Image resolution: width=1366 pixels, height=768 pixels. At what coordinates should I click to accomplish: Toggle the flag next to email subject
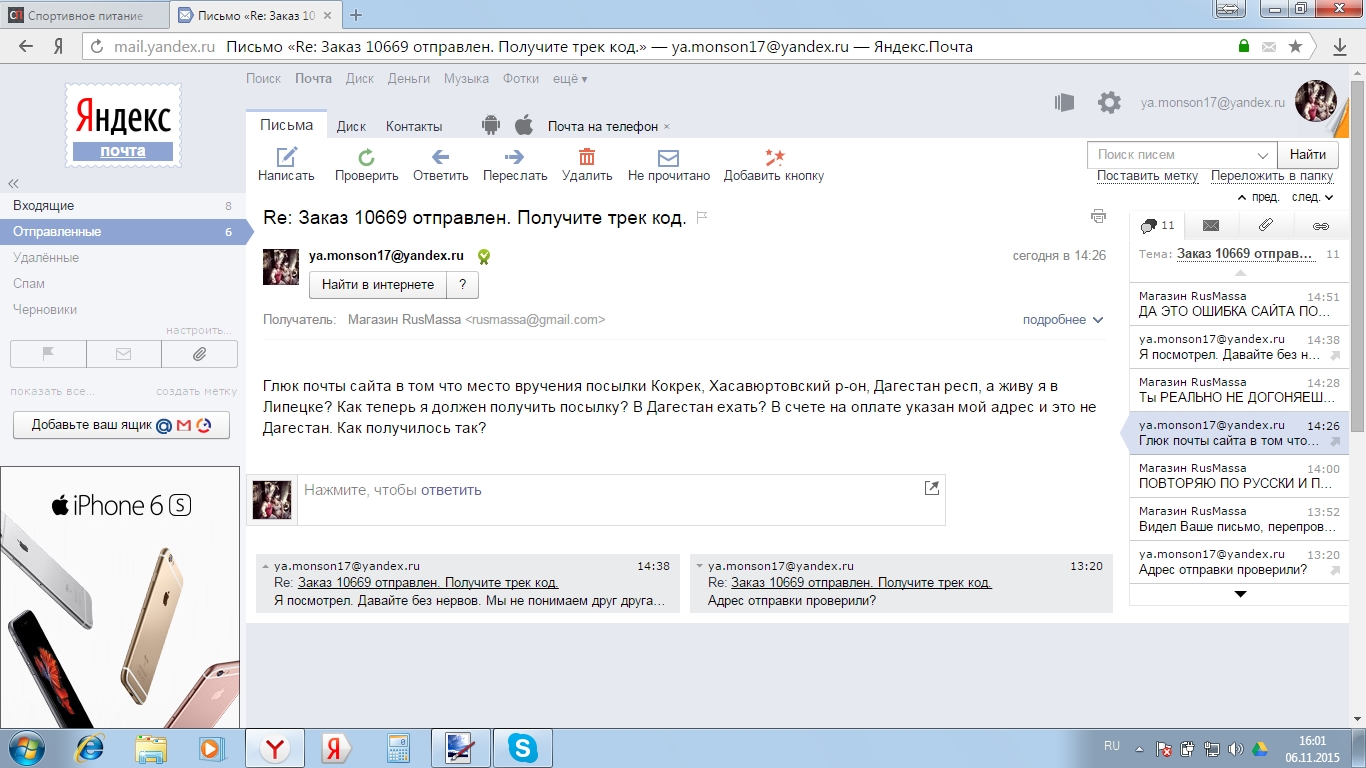coord(702,217)
